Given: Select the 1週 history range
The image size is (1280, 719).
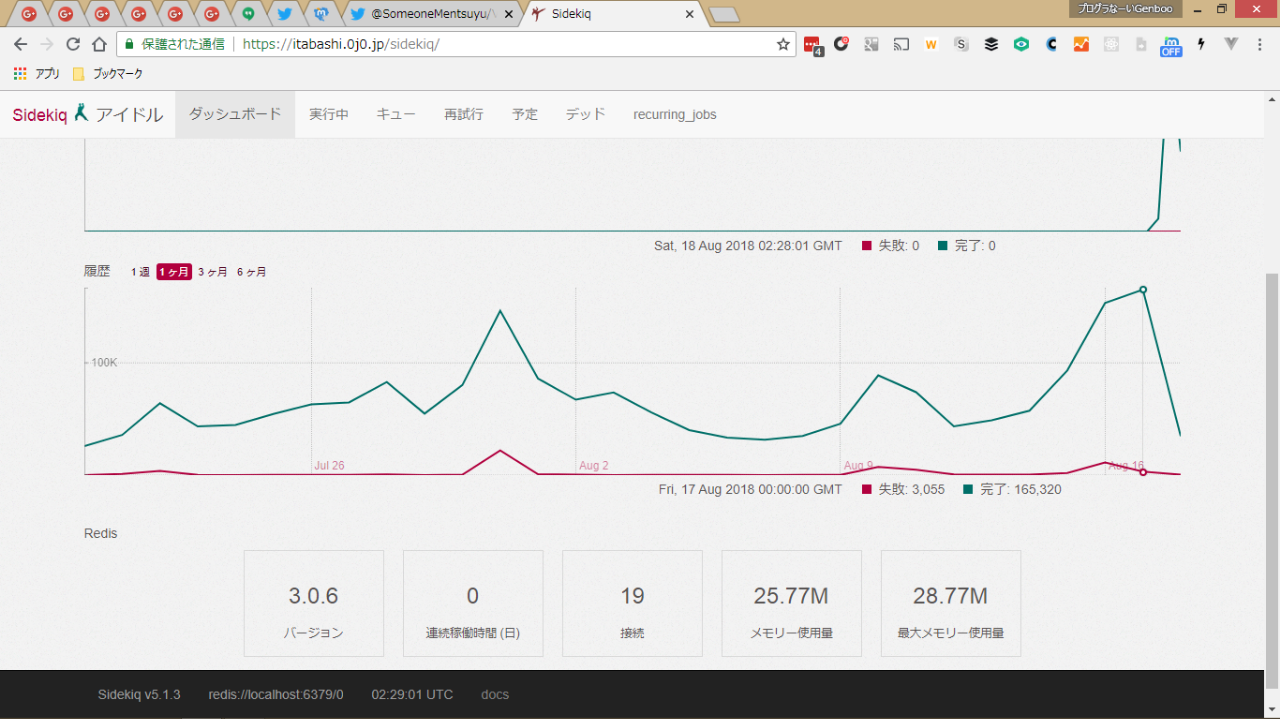Looking at the screenshot, I should click(140, 272).
